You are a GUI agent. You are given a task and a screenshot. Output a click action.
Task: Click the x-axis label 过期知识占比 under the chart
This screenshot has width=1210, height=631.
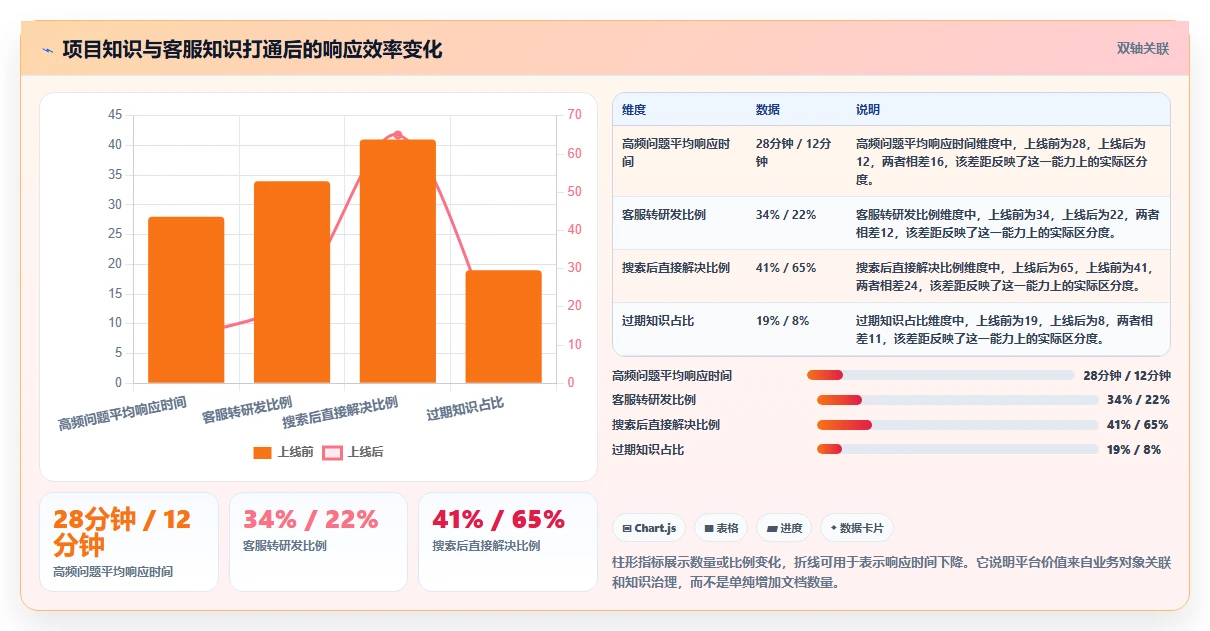[465, 409]
